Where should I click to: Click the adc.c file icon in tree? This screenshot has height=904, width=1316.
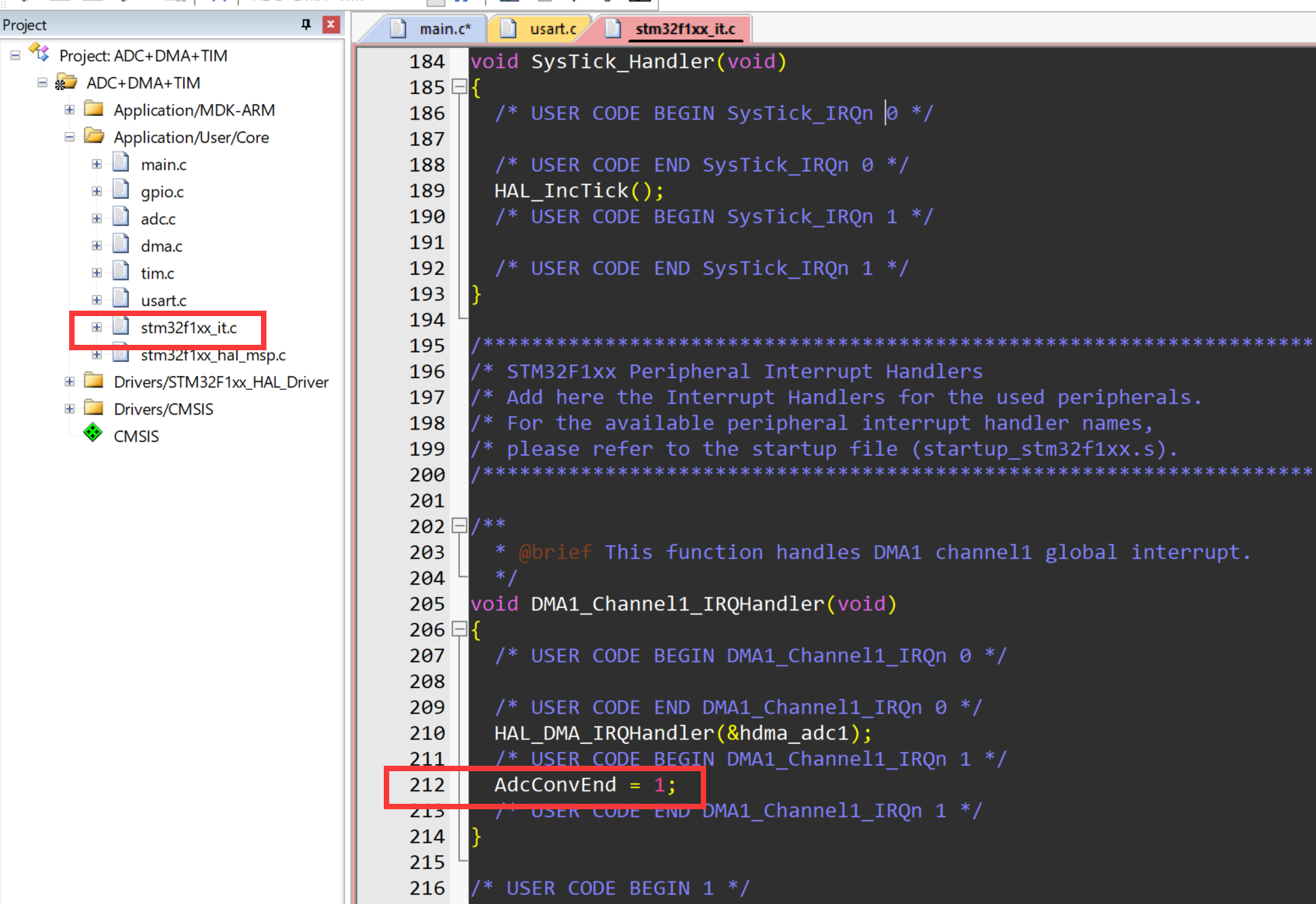pyautogui.click(x=120, y=217)
